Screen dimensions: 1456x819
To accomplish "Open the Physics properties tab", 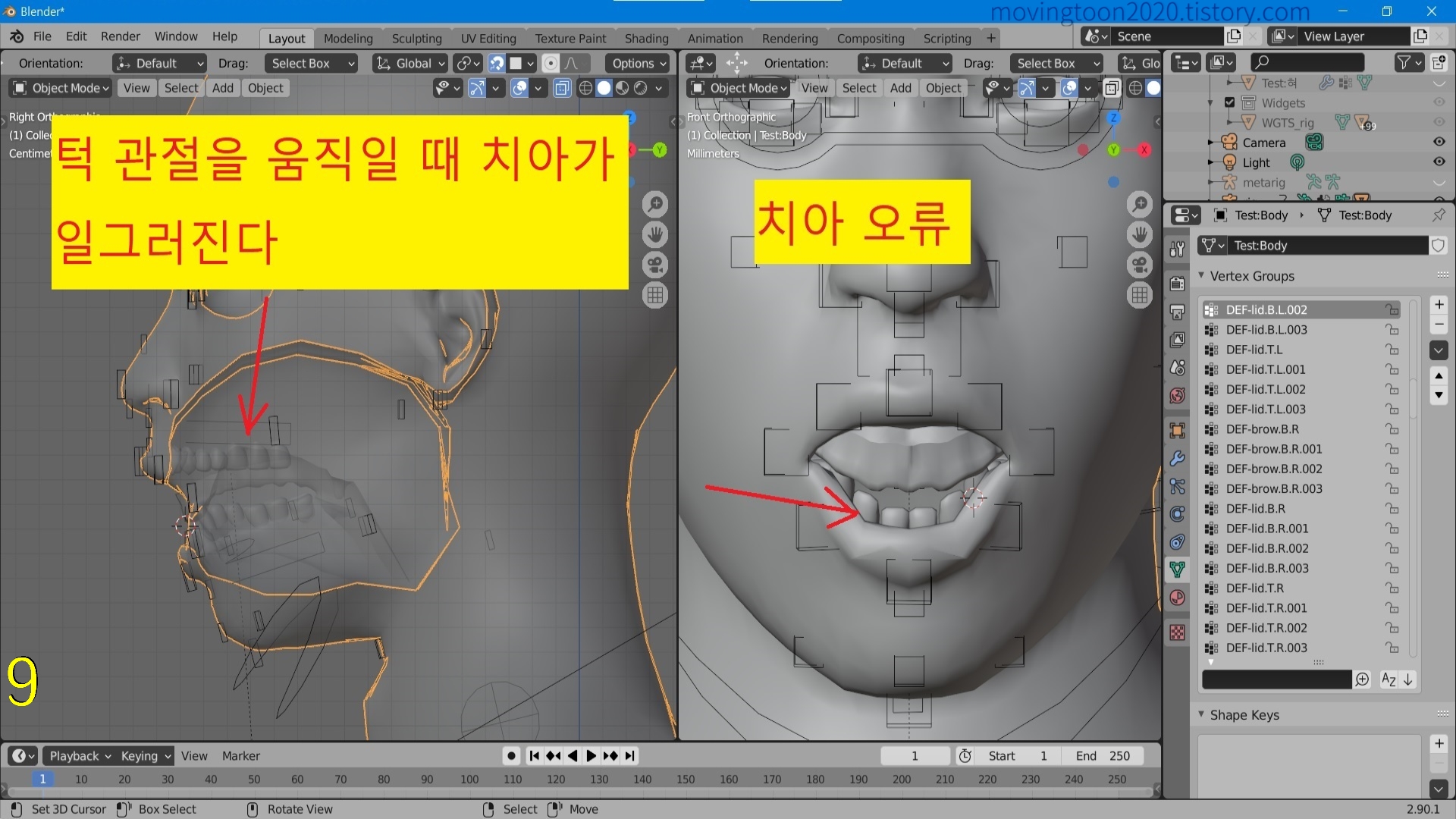I will coord(1177,514).
